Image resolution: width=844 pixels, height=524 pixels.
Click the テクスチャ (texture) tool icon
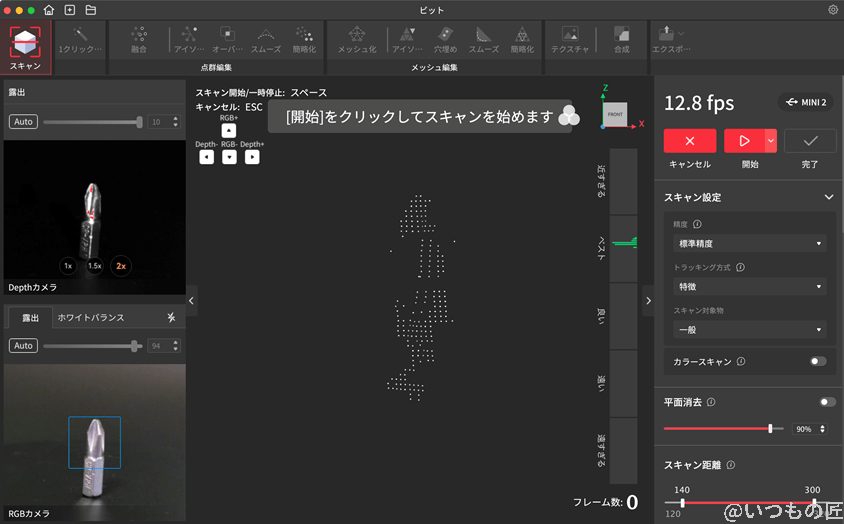(569, 40)
